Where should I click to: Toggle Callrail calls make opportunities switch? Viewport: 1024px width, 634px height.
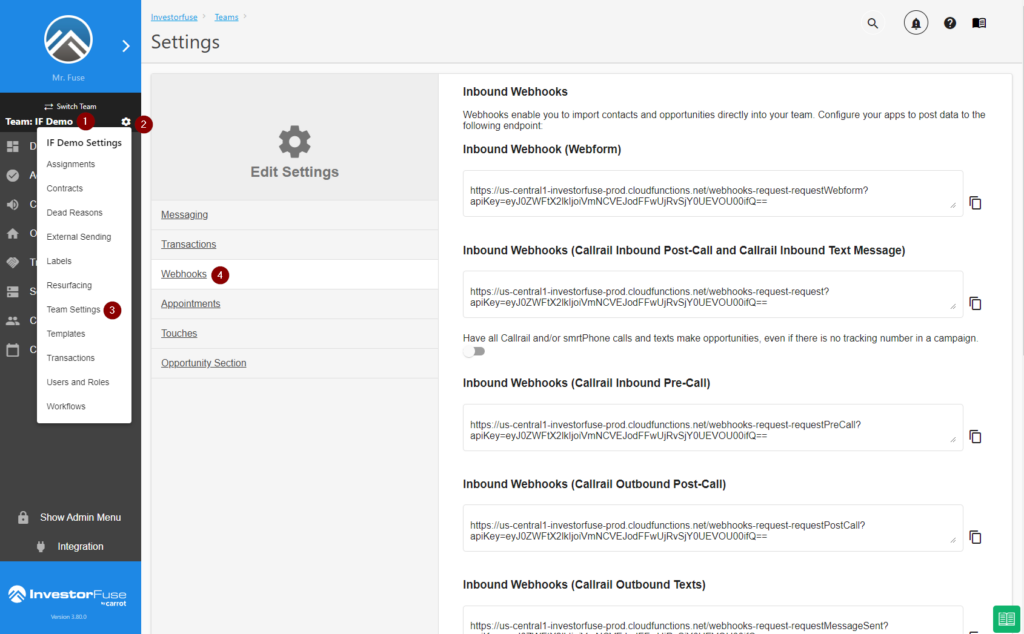(474, 351)
